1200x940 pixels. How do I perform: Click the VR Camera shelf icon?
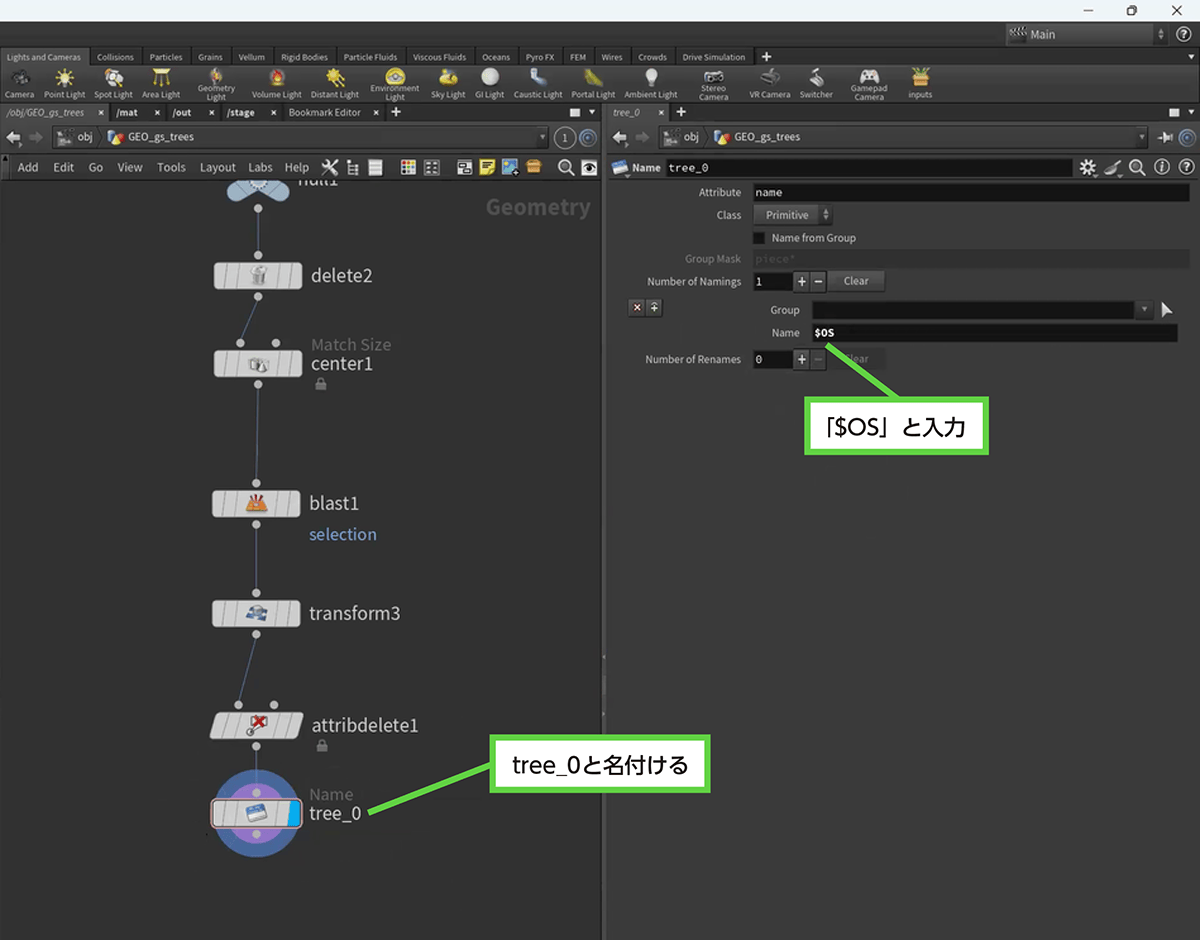pos(769,81)
